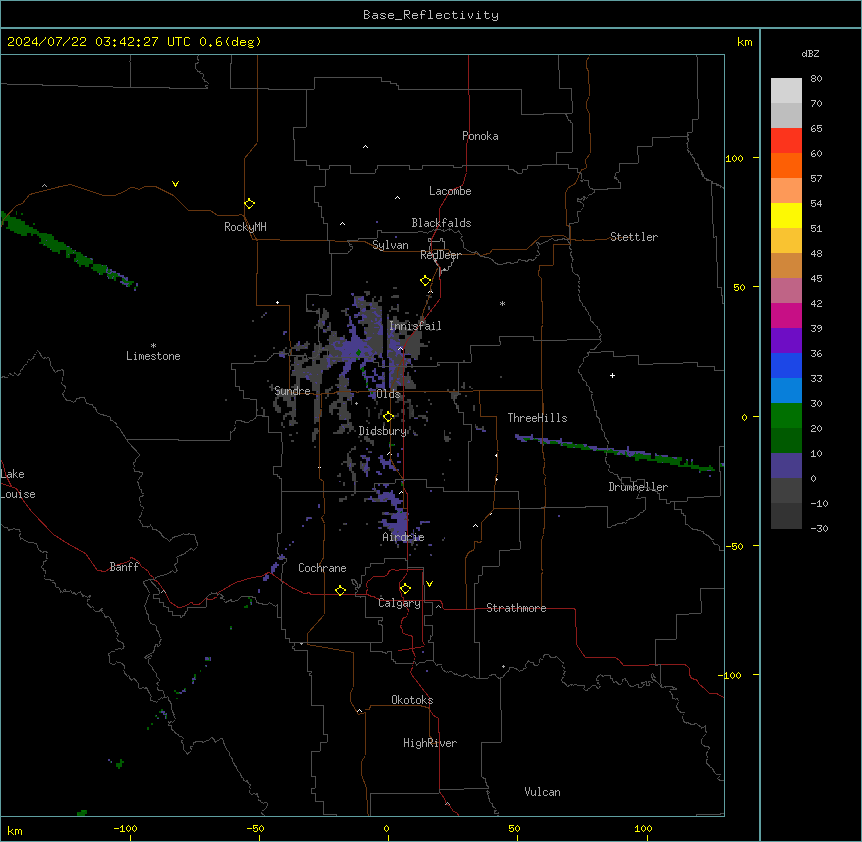Select the blue 33-36 dBZ legend swatch
The width and height of the screenshot is (862, 842).
click(x=786, y=365)
